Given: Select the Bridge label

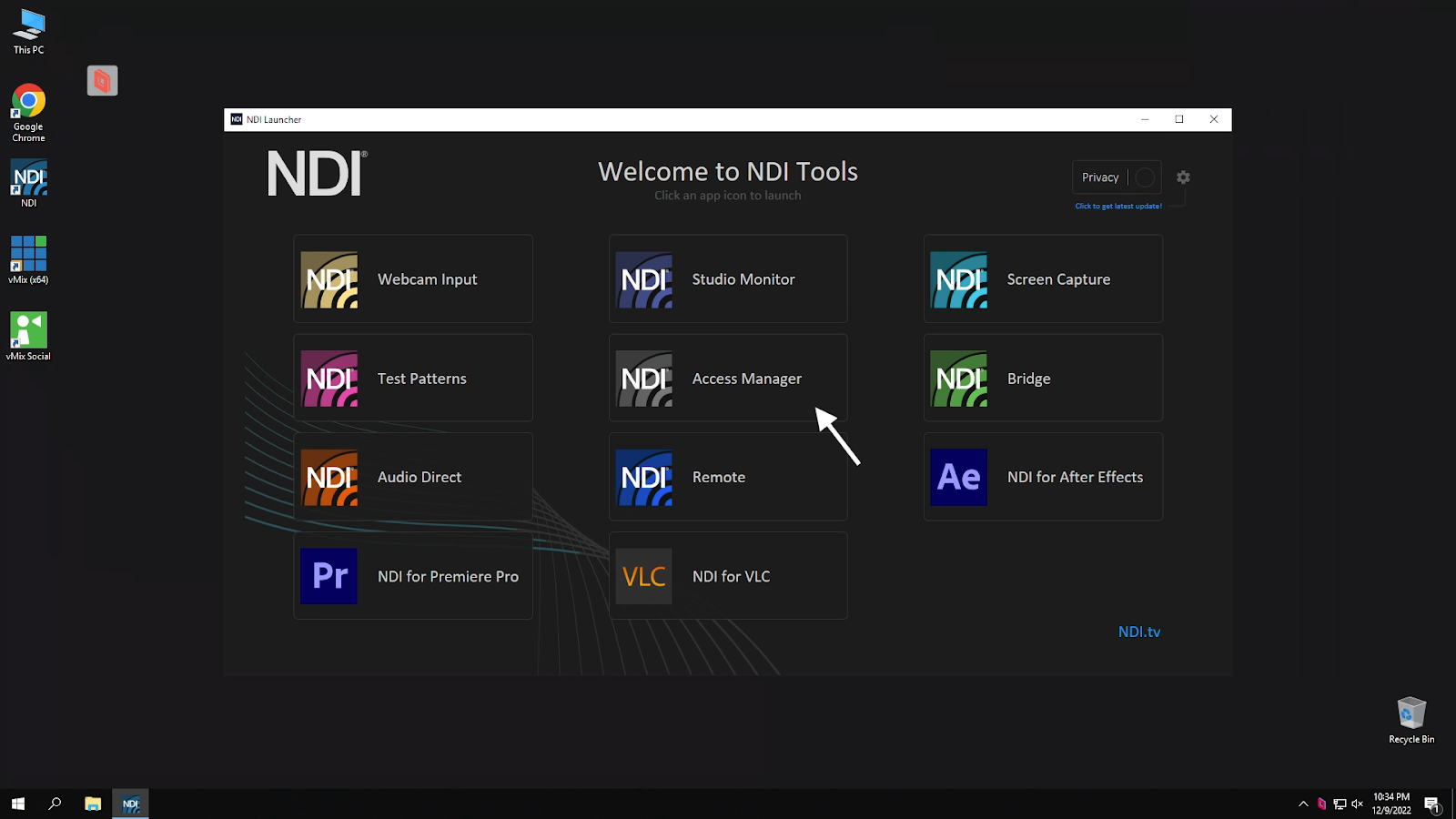Looking at the screenshot, I should point(1029,379).
